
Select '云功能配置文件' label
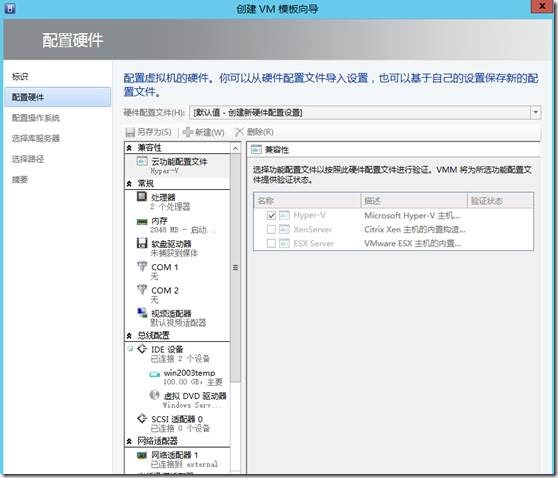179,162
